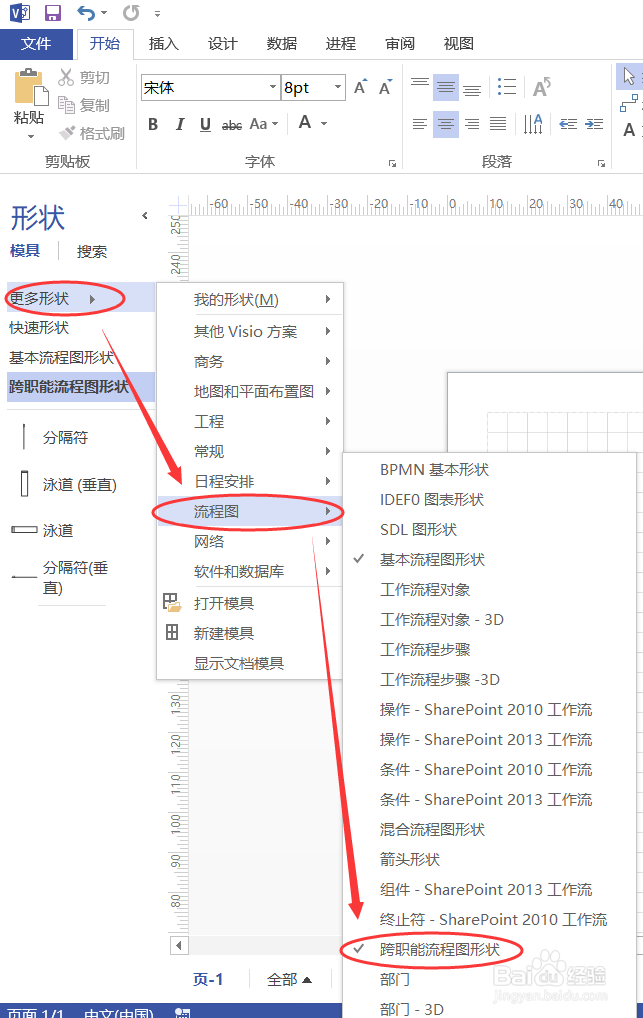This screenshot has width=643, height=1018.
Task: Expand the 商务 submenu
Action: (250, 362)
